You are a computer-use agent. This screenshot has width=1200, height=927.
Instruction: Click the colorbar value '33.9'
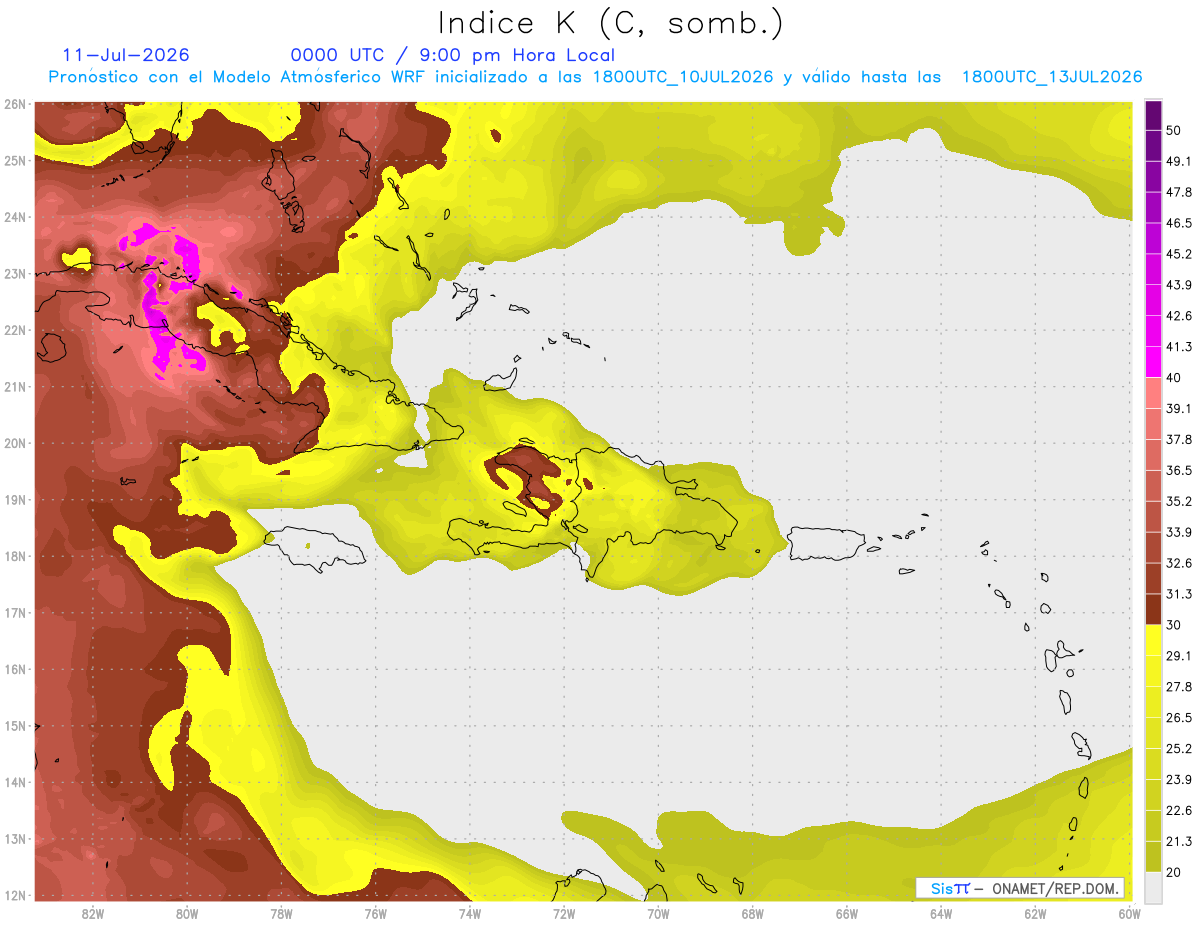pyautogui.click(x=1179, y=532)
